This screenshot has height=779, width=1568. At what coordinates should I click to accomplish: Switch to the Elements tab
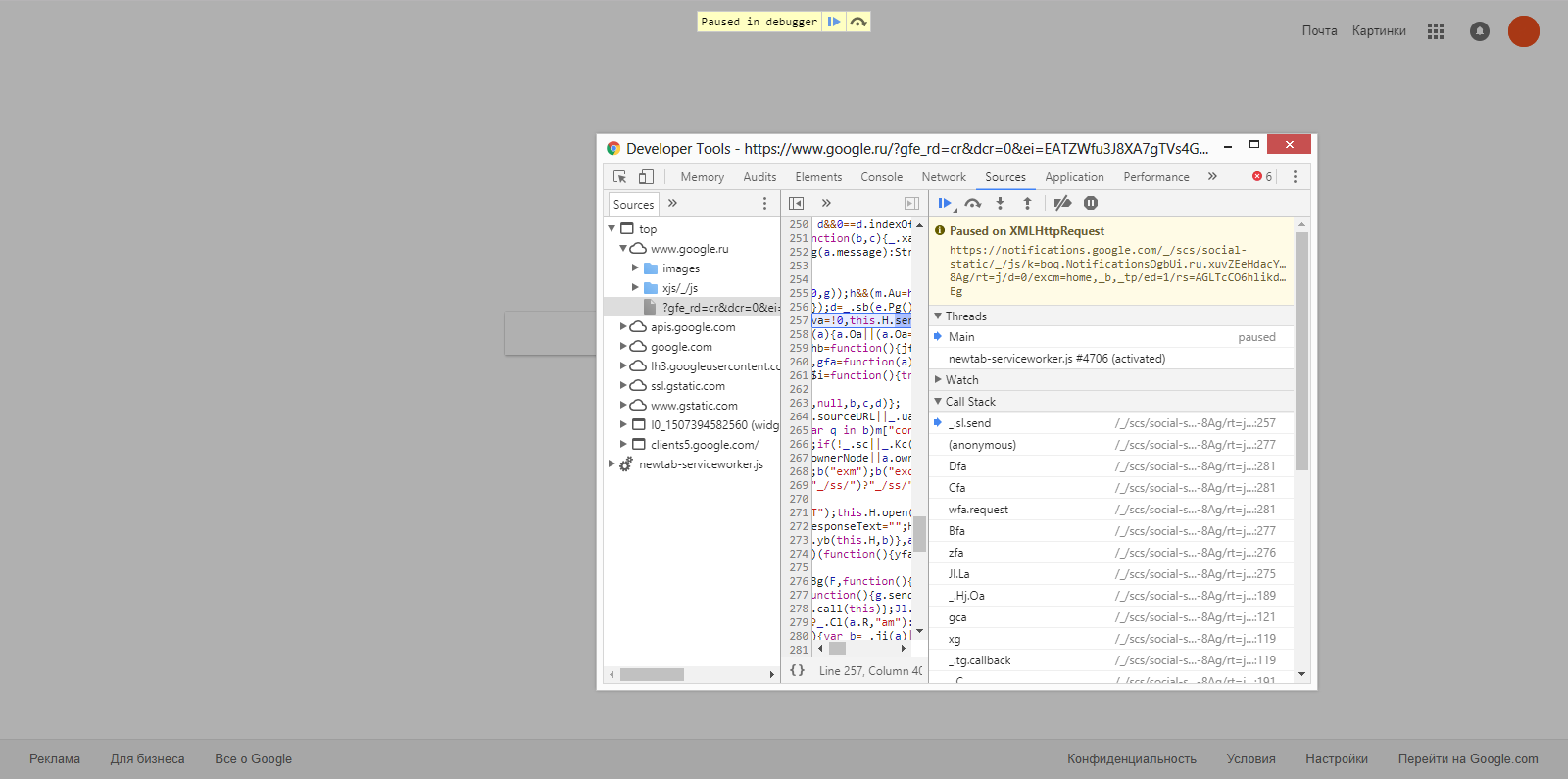[x=818, y=177]
